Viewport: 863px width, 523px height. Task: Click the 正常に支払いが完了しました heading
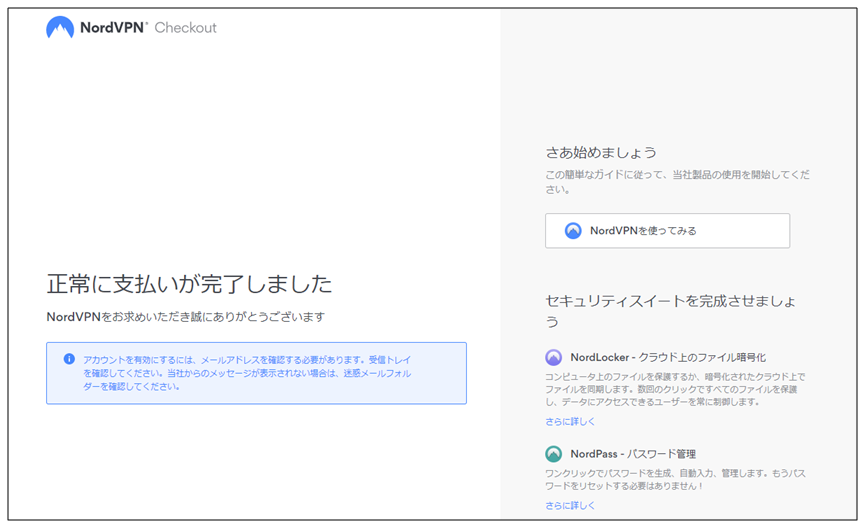189,284
